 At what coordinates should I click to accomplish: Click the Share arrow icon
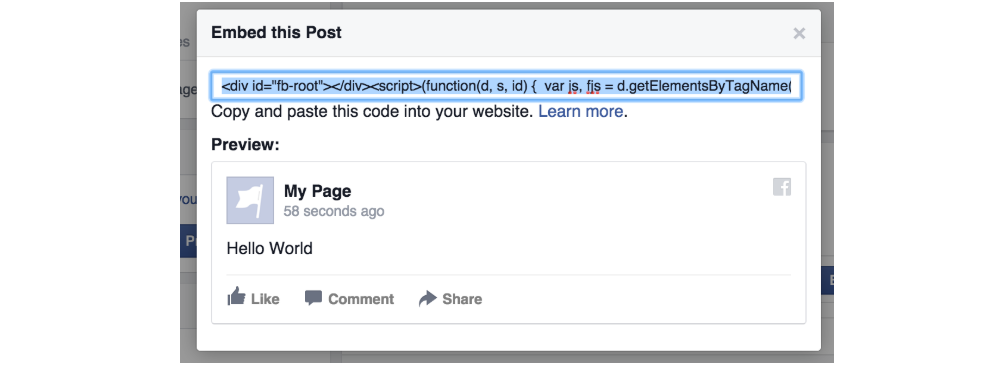pos(427,298)
